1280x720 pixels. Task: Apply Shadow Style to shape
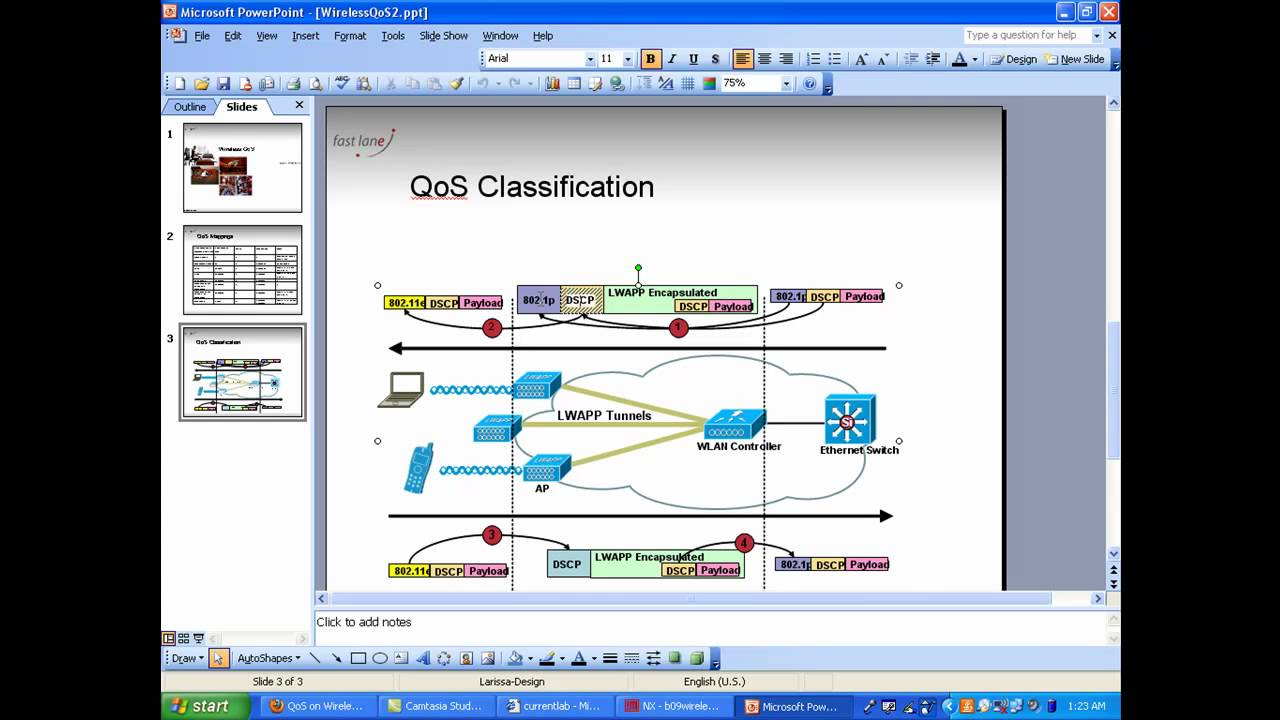[675, 658]
